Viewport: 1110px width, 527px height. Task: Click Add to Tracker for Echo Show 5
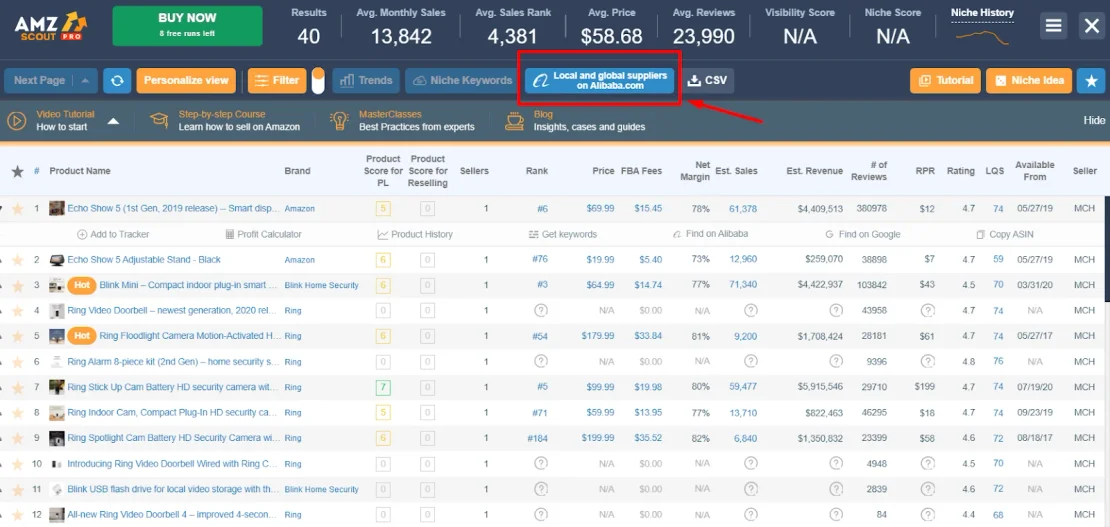coord(113,234)
